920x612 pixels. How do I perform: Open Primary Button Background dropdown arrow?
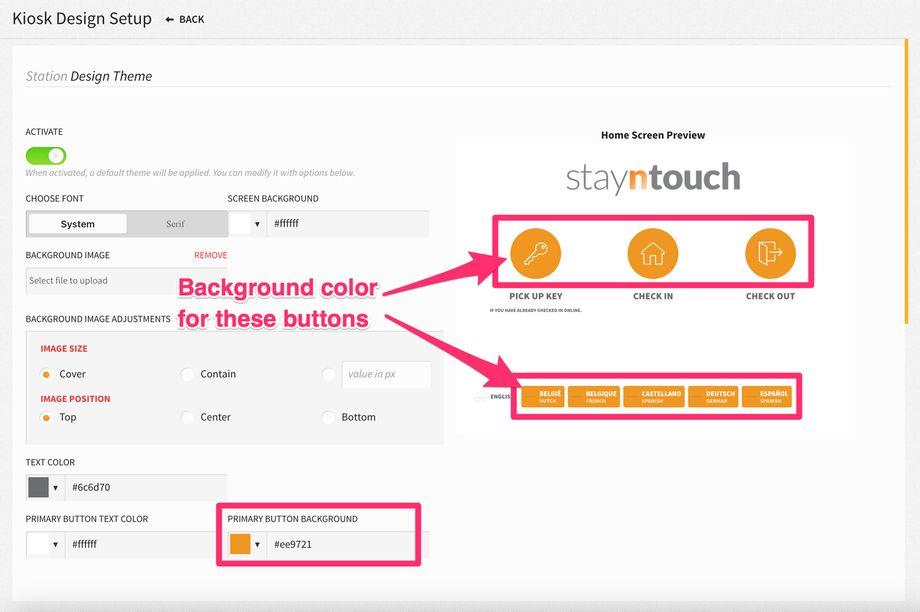(x=257, y=545)
